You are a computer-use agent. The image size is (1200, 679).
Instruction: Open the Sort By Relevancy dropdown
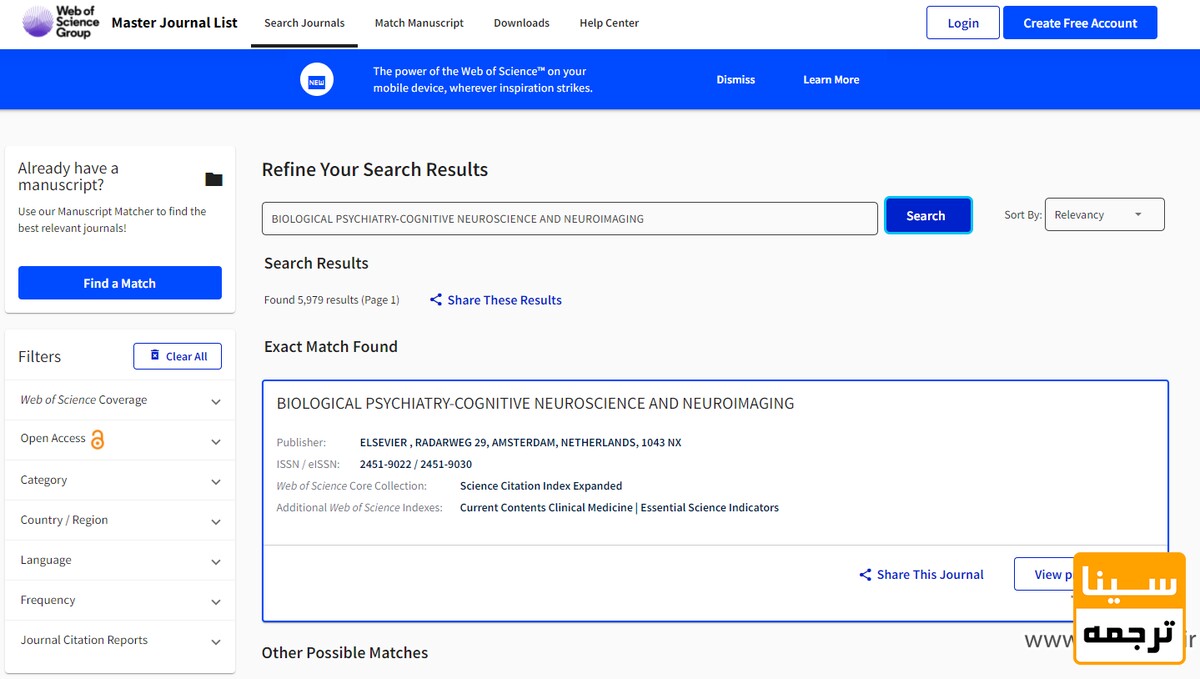click(x=1104, y=215)
